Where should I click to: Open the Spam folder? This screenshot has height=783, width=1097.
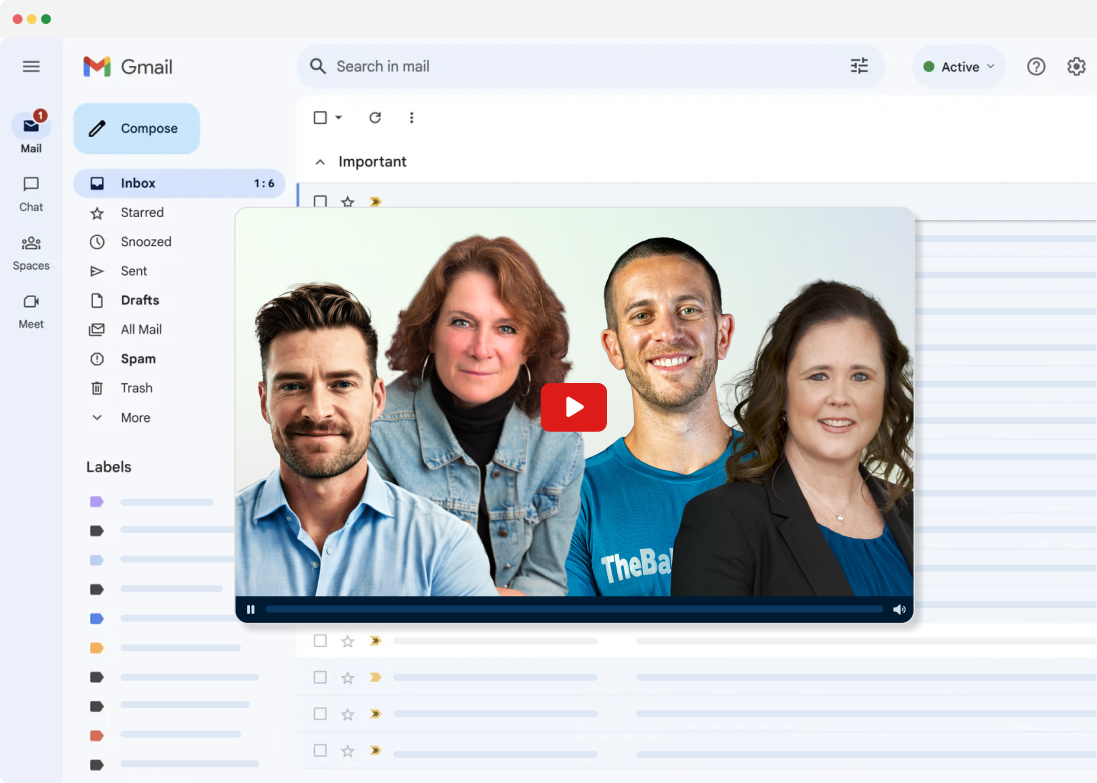(138, 359)
